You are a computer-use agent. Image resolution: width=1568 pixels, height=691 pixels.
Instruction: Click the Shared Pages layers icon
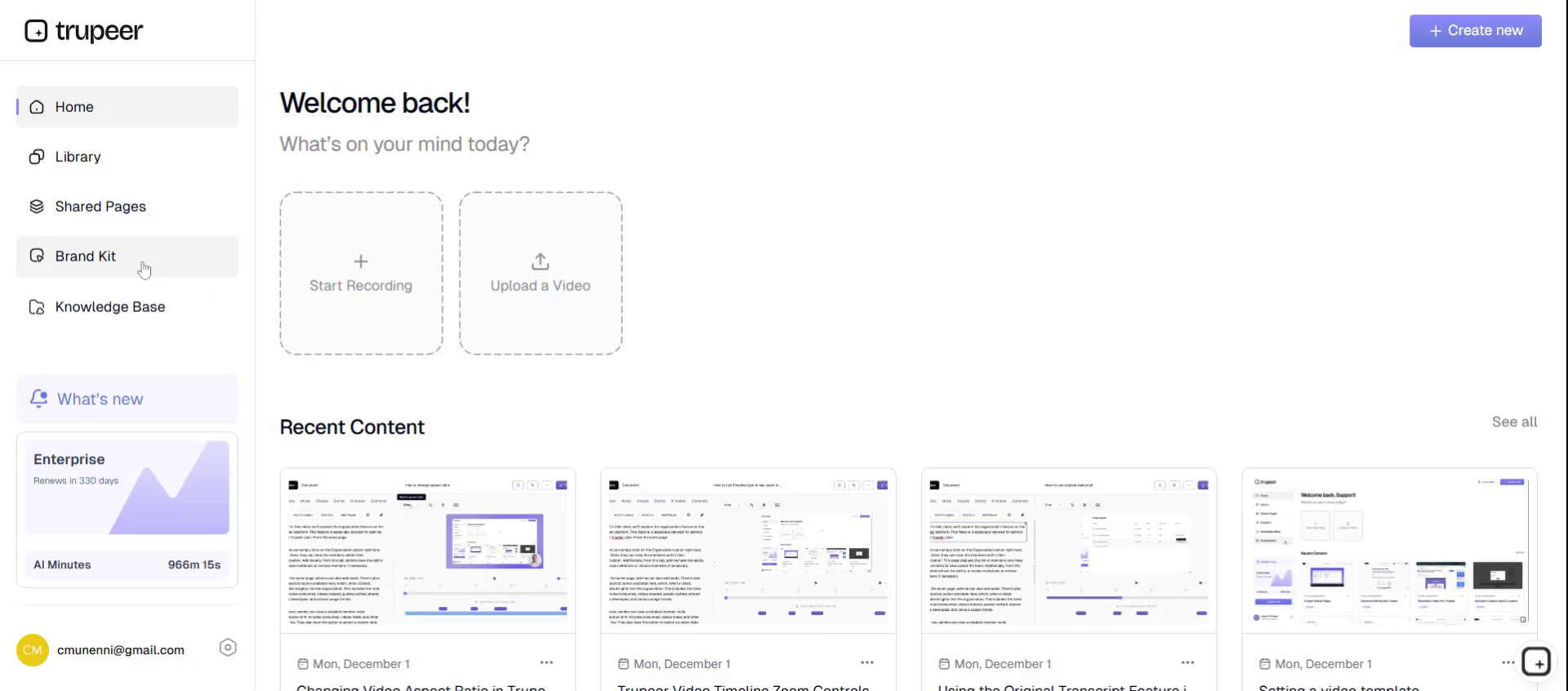click(37, 207)
